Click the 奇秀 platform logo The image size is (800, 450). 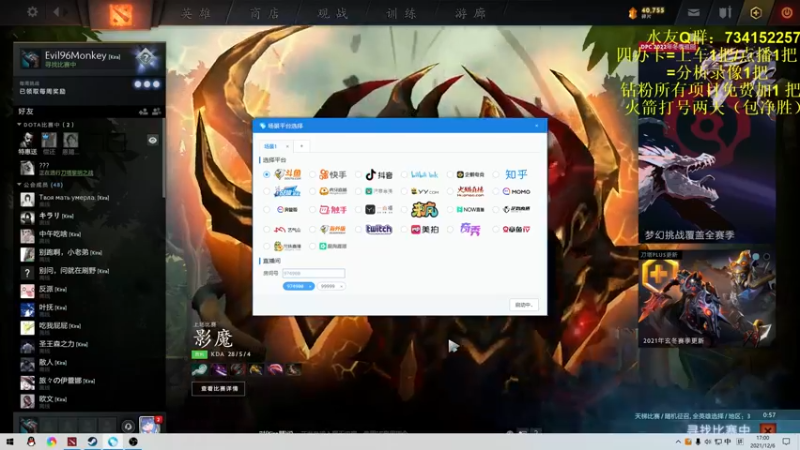click(x=470, y=229)
